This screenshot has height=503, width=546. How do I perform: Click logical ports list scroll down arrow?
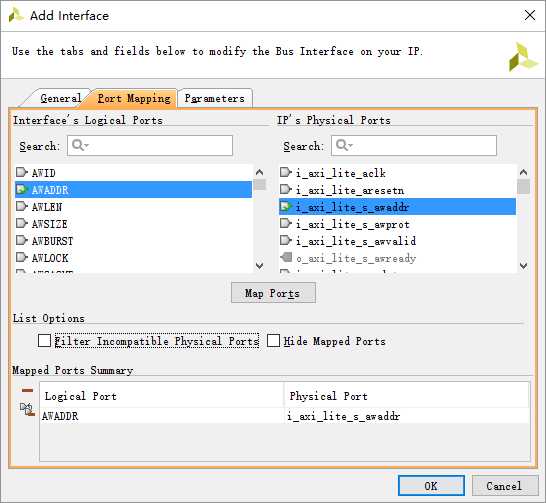point(259,266)
